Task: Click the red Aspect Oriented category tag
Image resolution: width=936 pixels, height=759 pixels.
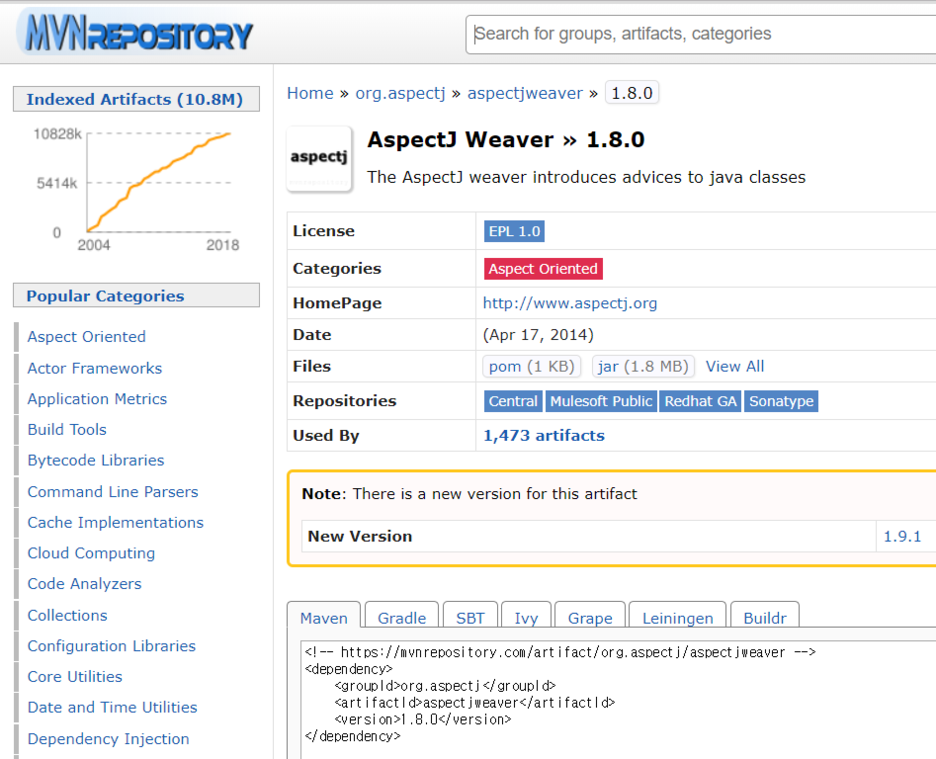Action: tap(543, 269)
